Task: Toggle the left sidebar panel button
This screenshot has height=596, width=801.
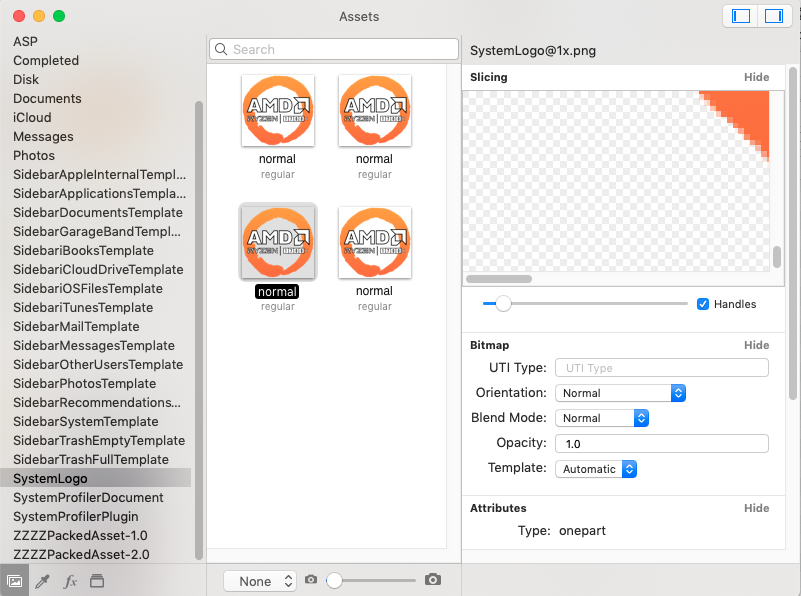Action: coord(741,16)
